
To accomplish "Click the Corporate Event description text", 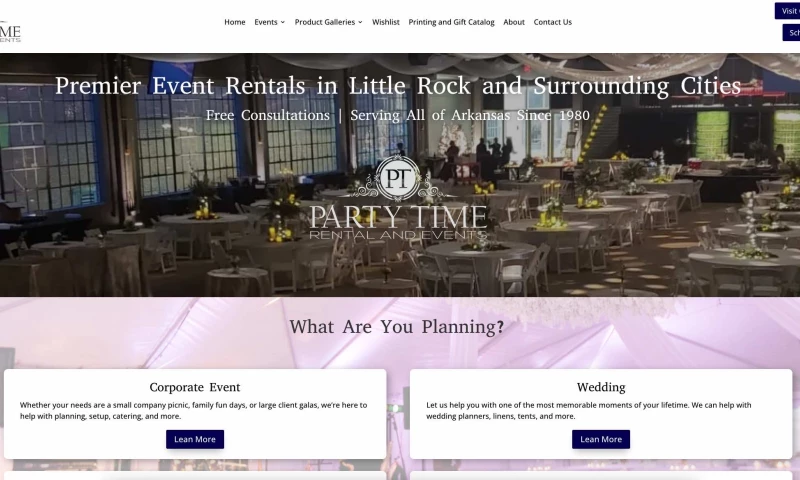I will 193,411.
